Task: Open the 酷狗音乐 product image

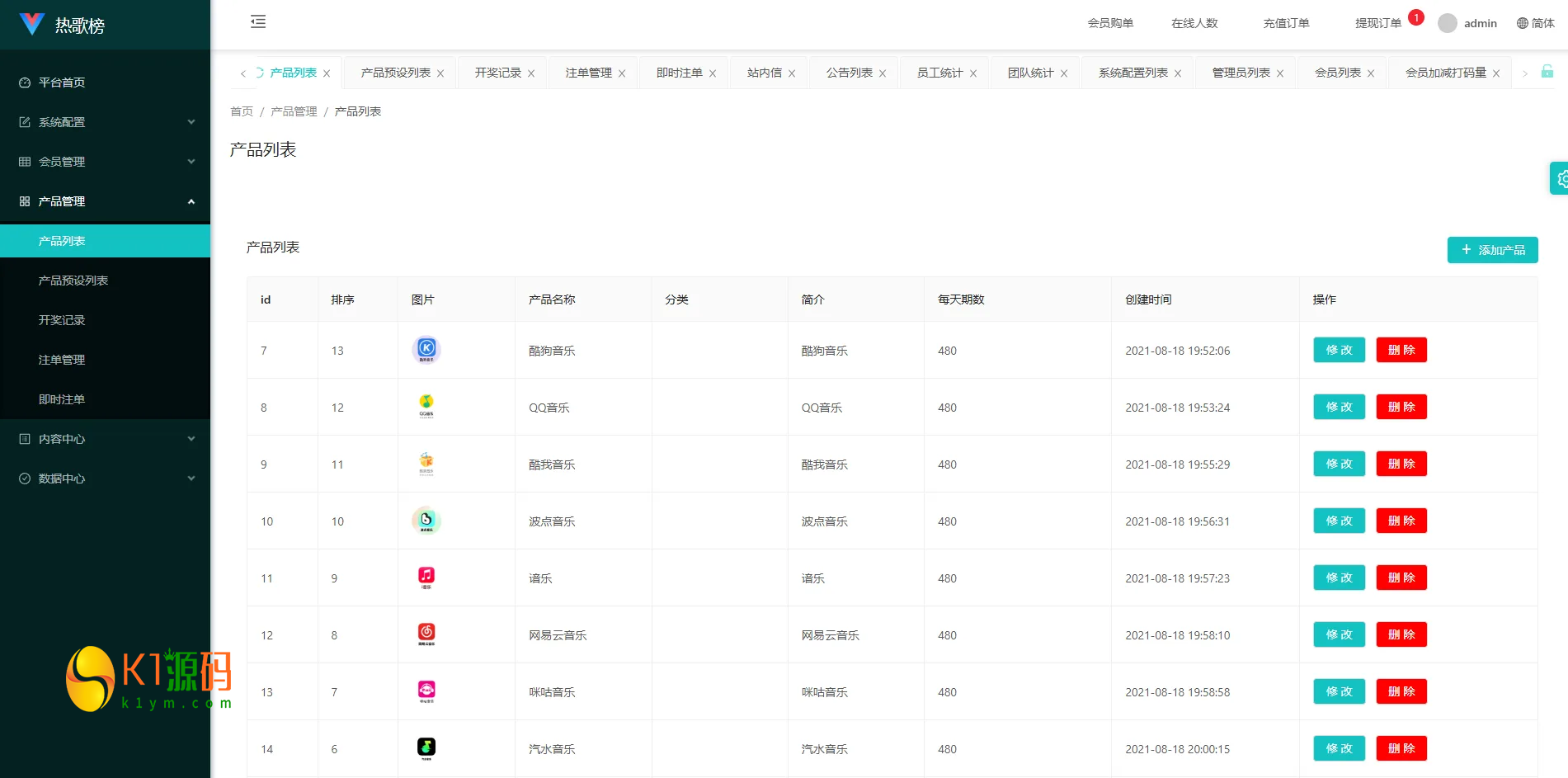Action: (426, 350)
